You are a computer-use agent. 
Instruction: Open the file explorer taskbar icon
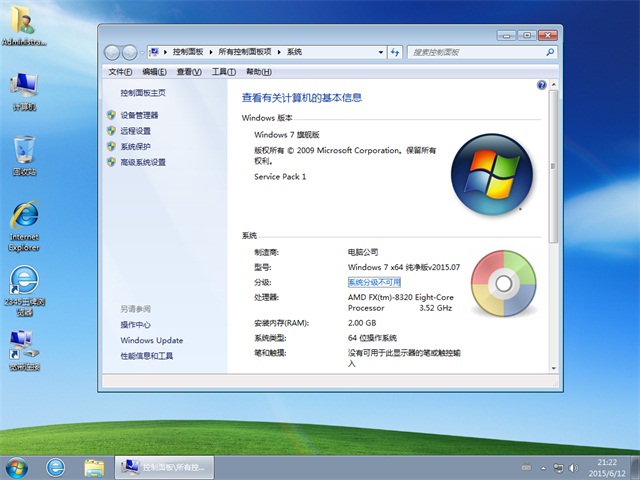[x=94, y=467]
